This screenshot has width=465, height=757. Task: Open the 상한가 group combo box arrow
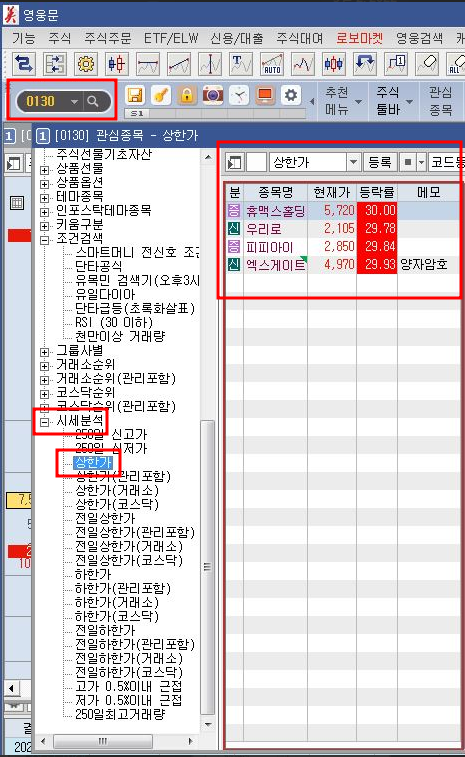click(353, 163)
